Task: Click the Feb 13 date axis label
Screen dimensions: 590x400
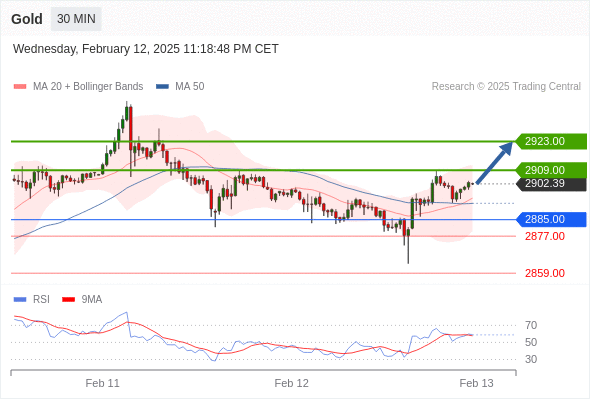Action: click(476, 383)
